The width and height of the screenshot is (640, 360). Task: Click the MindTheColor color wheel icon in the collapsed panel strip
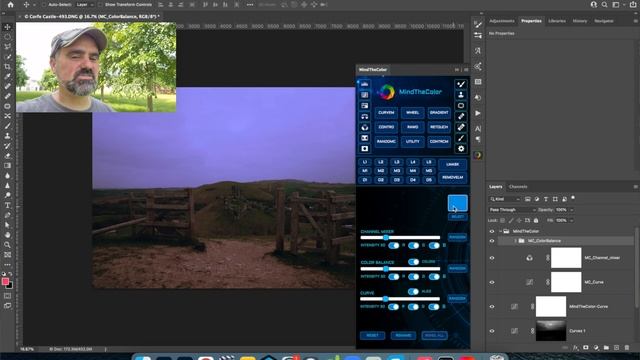[478, 155]
